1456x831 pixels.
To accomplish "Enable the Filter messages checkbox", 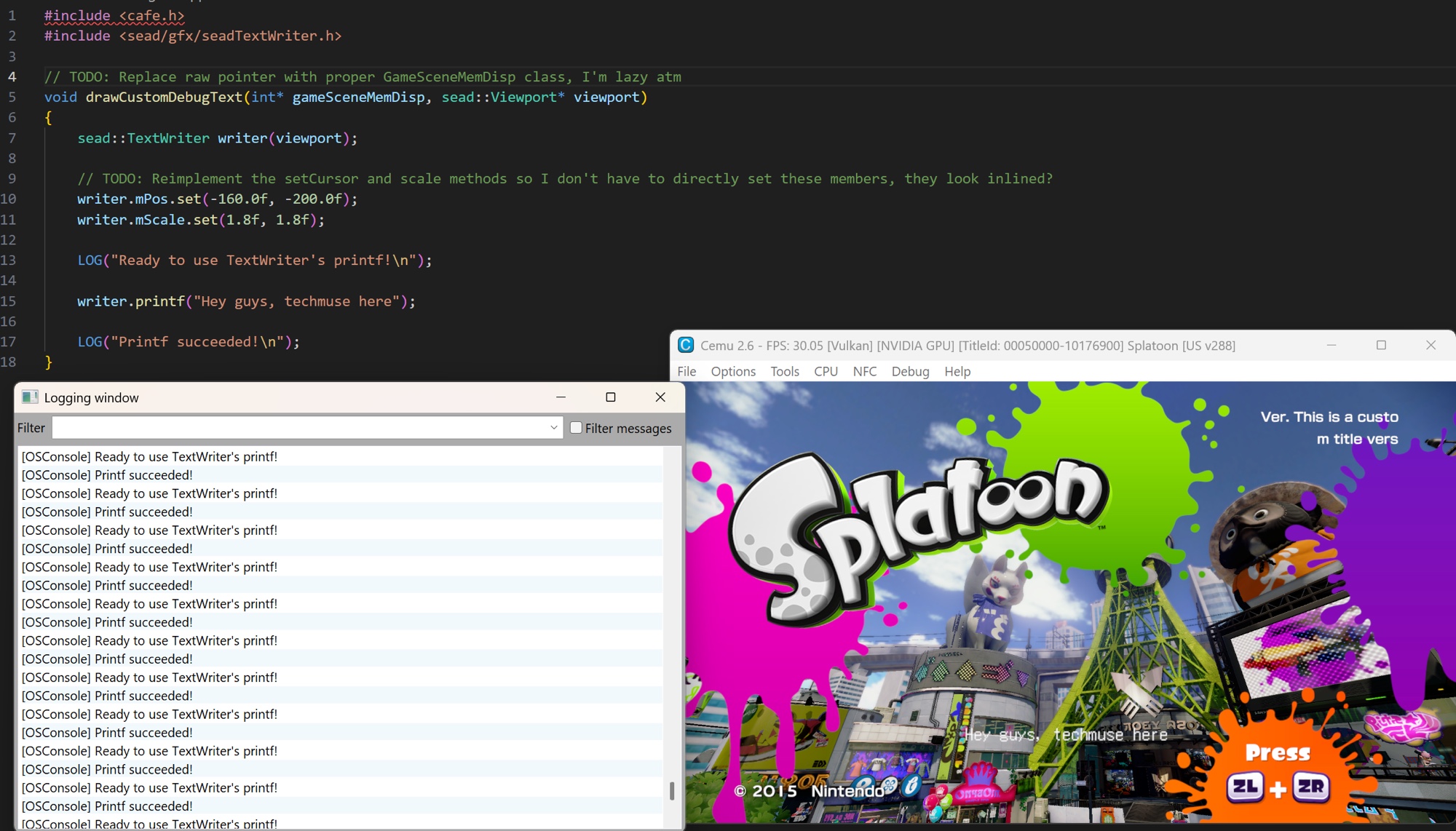I will pos(576,427).
